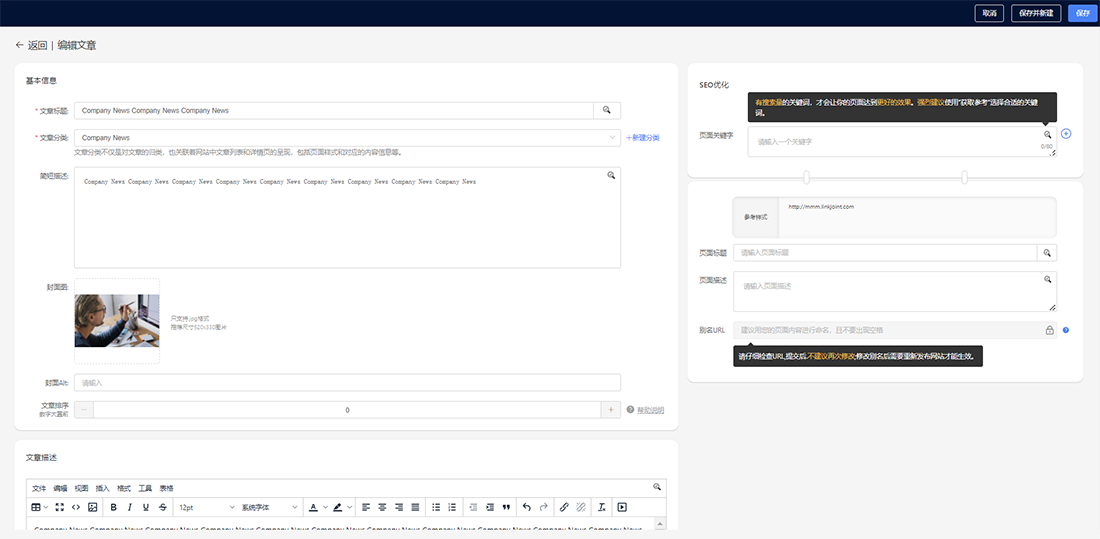
Task: Apply the text color button
Action: coord(314,507)
